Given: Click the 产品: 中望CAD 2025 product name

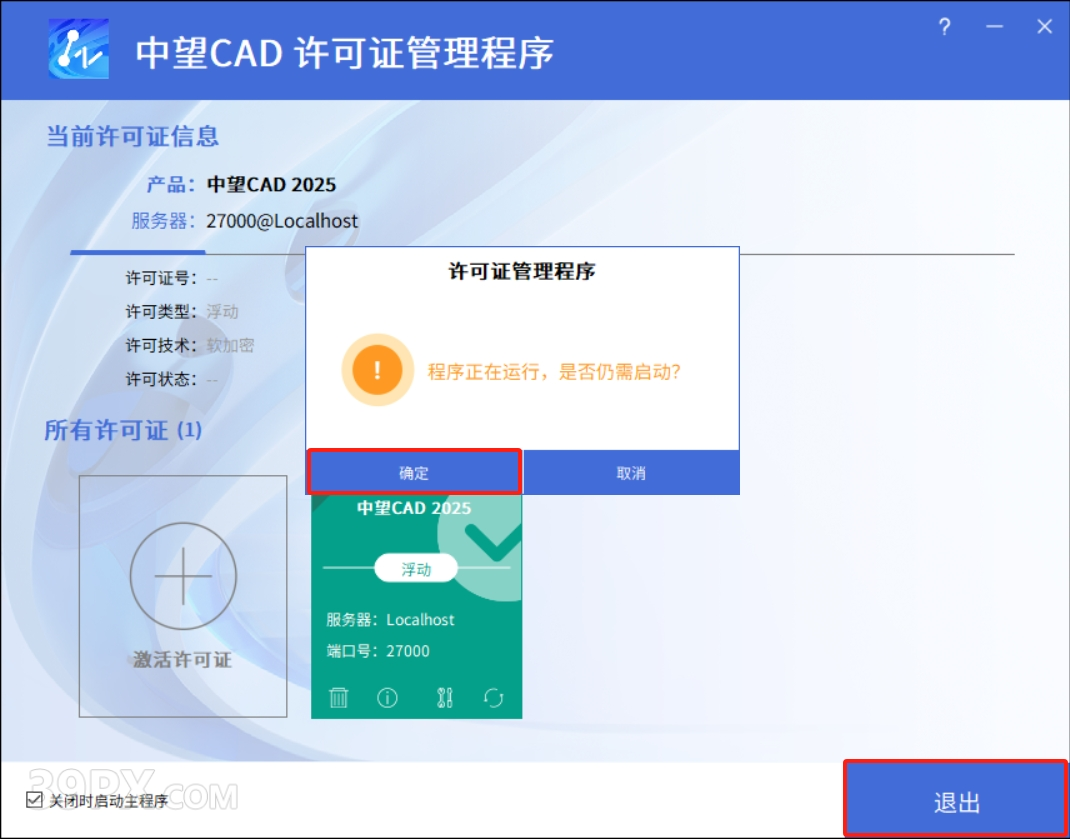Looking at the screenshot, I should 271,185.
